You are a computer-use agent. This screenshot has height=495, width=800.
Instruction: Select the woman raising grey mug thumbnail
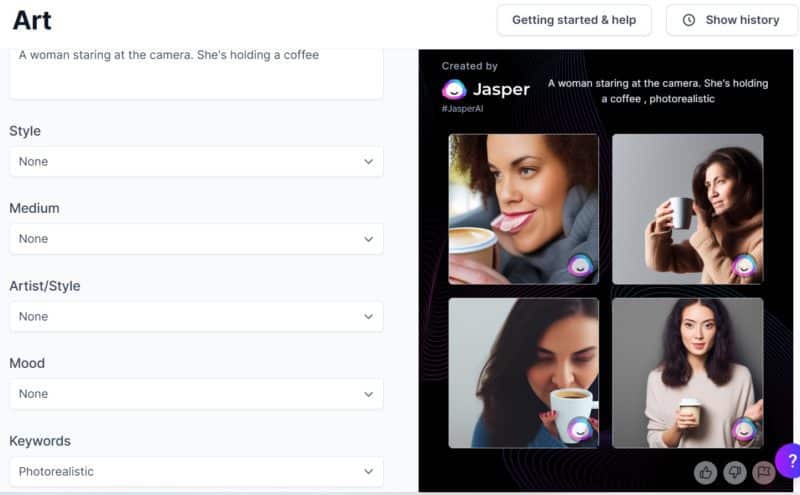coord(688,209)
